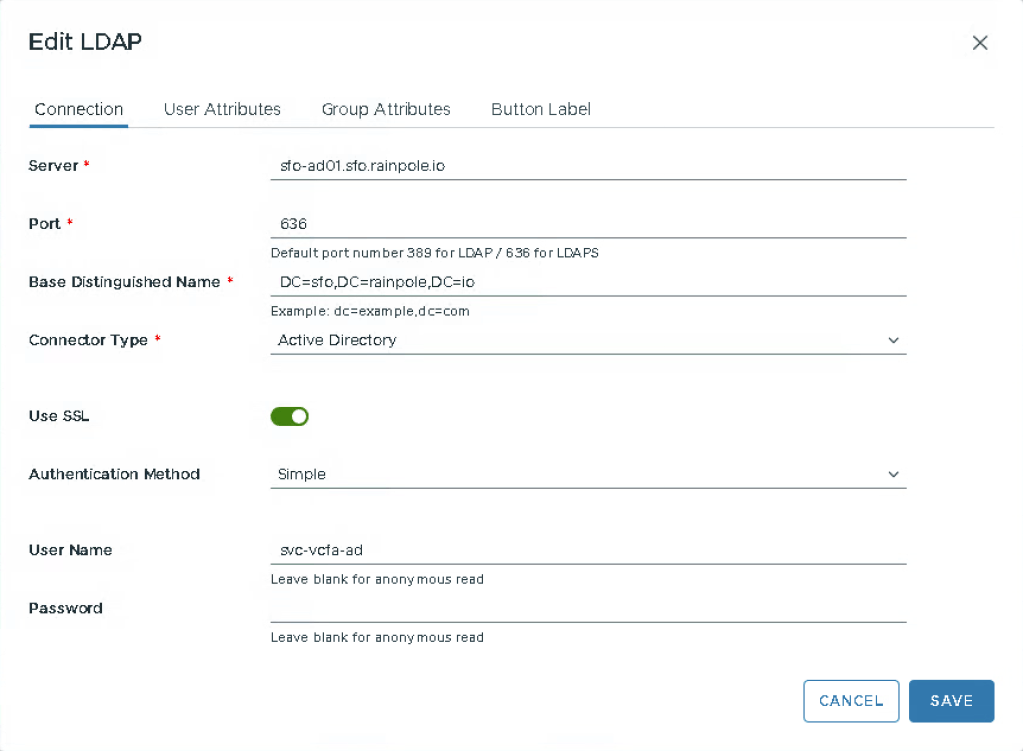Focus the Port number field
1023x751 pixels.
[x=588, y=224]
